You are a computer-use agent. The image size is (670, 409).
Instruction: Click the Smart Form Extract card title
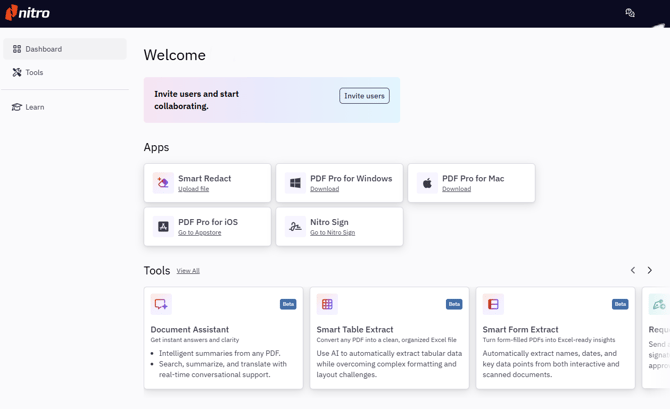pos(520,330)
